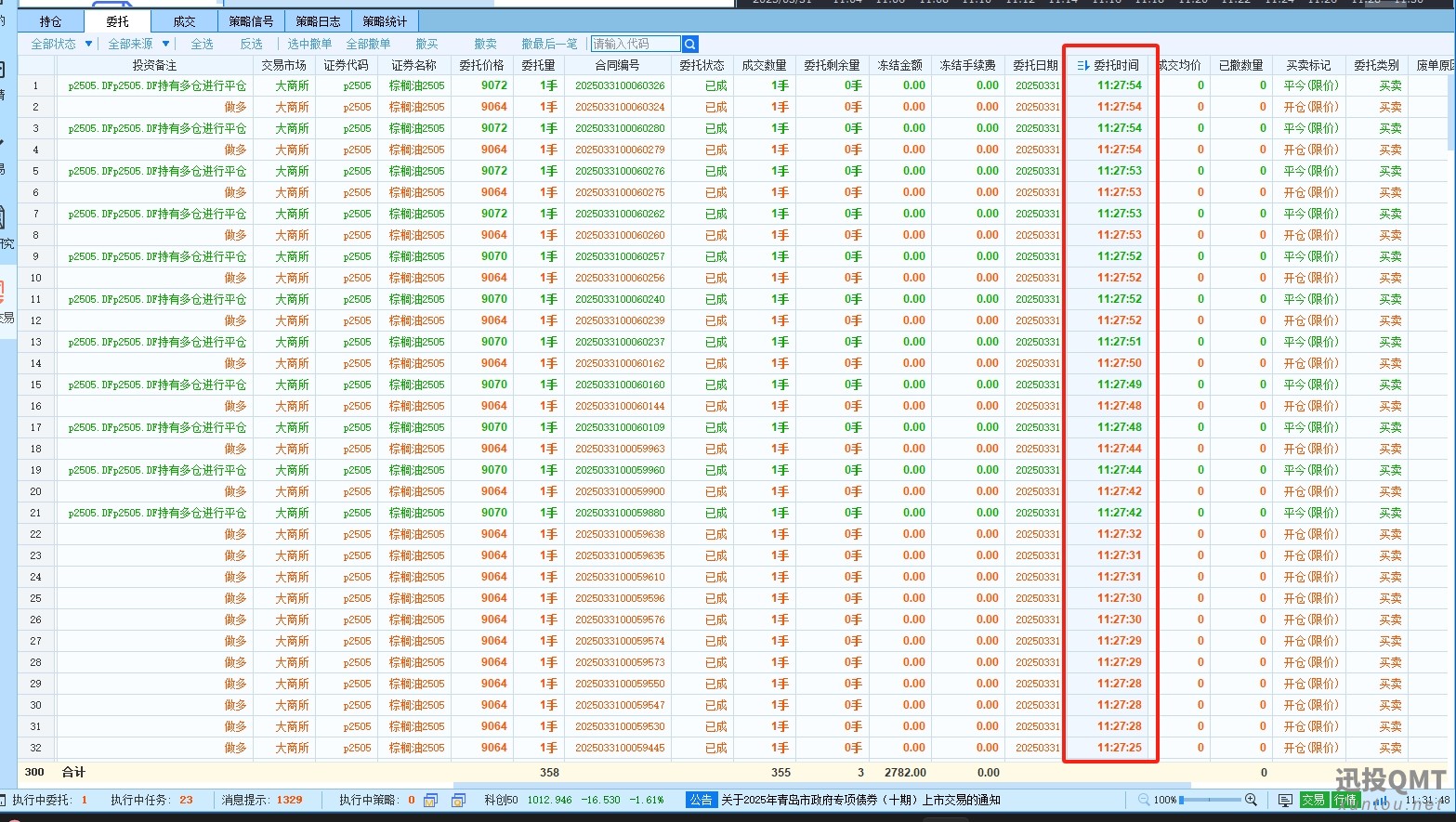Select the 委托 tab

pyautogui.click(x=117, y=21)
